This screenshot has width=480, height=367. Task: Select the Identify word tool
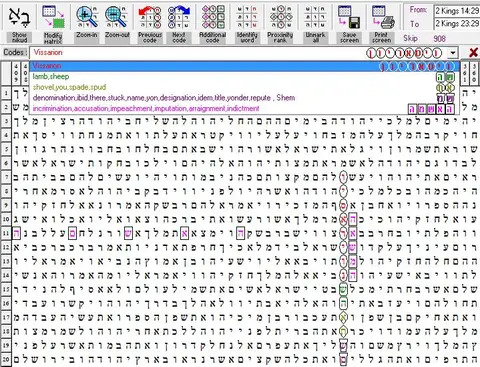(247, 17)
